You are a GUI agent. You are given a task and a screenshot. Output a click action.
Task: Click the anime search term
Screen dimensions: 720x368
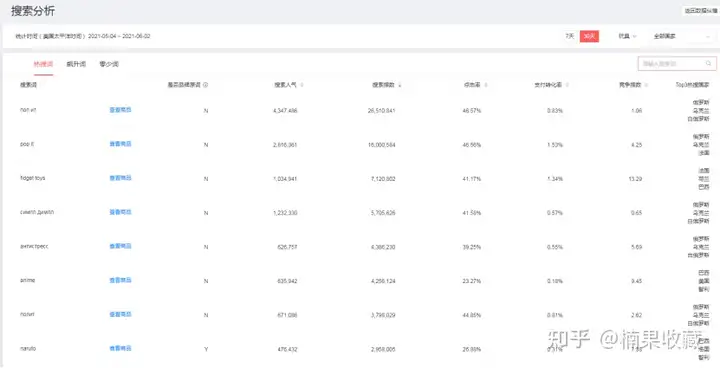28,280
